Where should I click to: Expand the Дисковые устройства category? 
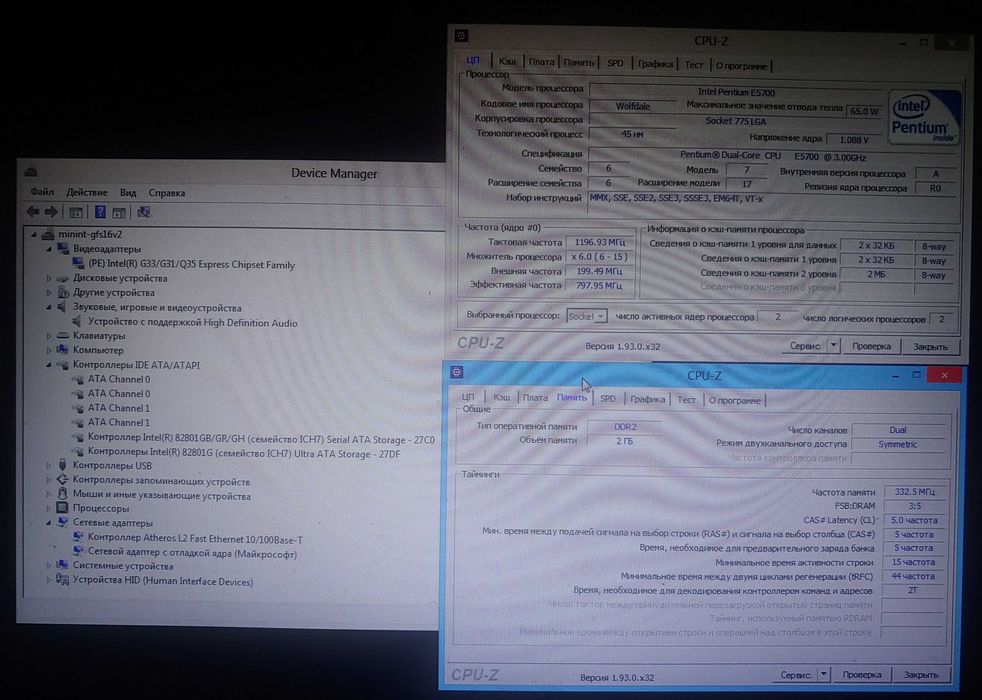(49, 278)
